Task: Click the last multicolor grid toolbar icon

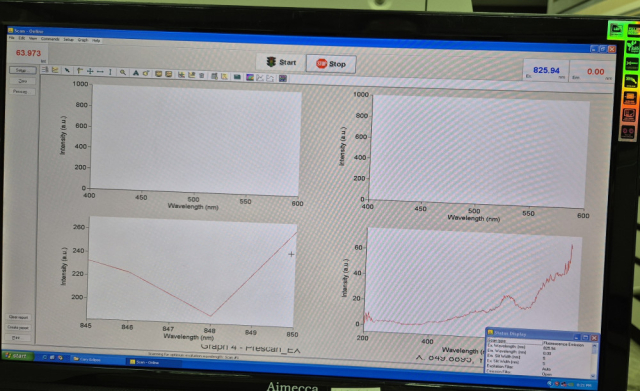Action: (x=283, y=78)
